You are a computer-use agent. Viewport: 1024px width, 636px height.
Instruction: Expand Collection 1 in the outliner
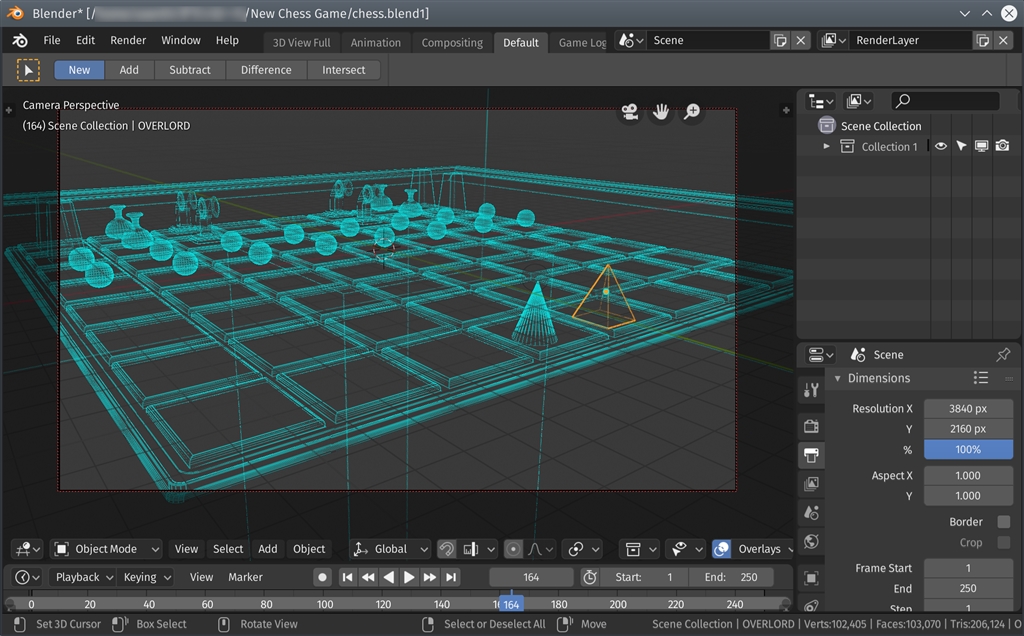click(x=827, y=146)
